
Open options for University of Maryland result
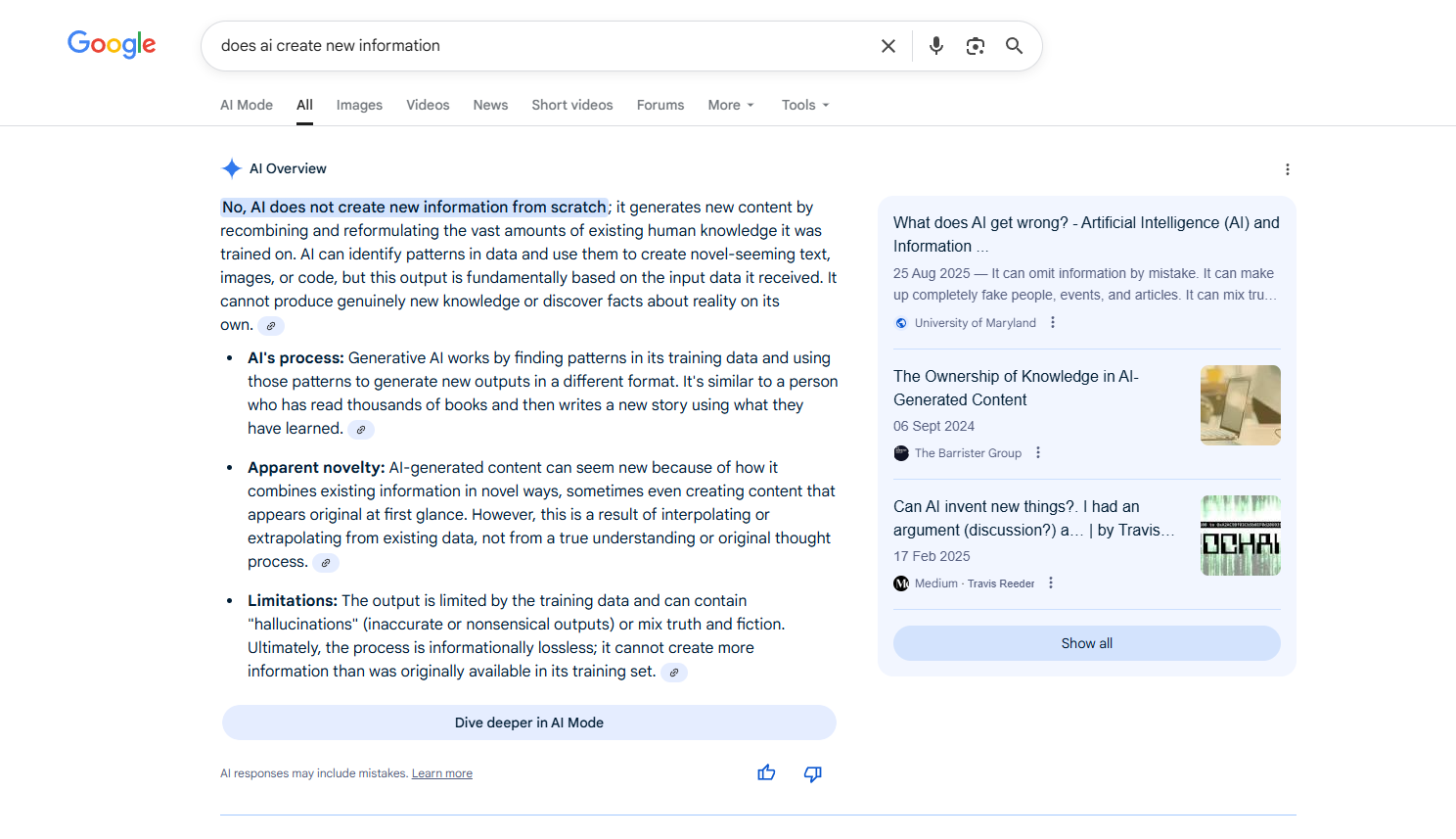1053,322
